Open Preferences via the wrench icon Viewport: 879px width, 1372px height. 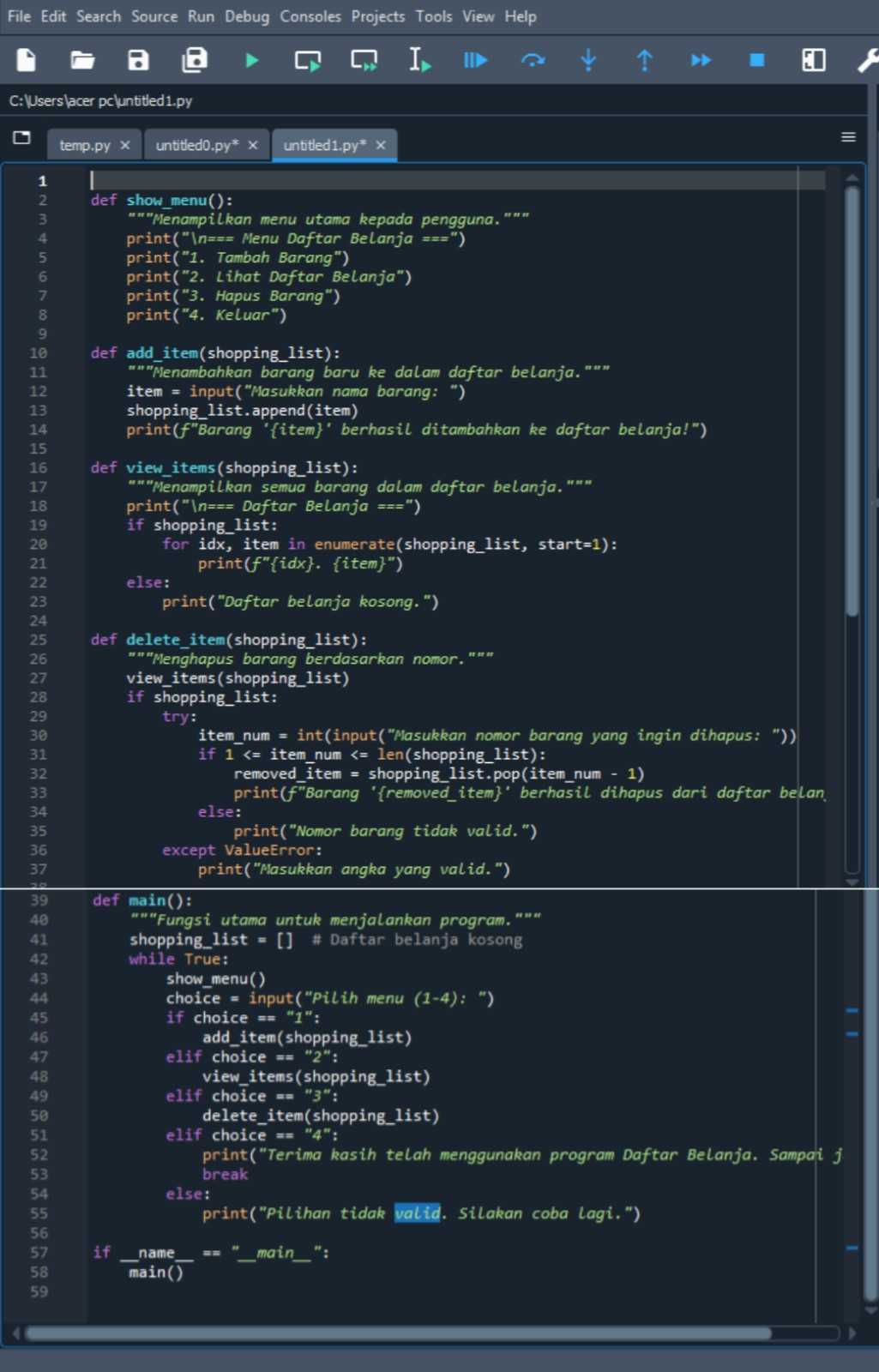867,60
